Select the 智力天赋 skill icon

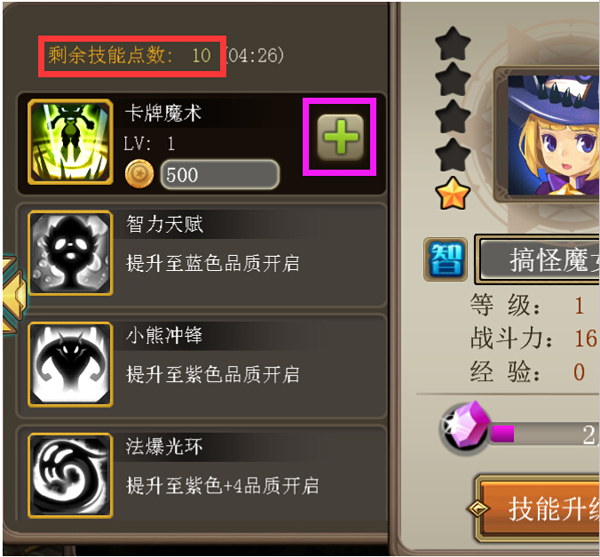pyautogui.click(x=70, y=253)
